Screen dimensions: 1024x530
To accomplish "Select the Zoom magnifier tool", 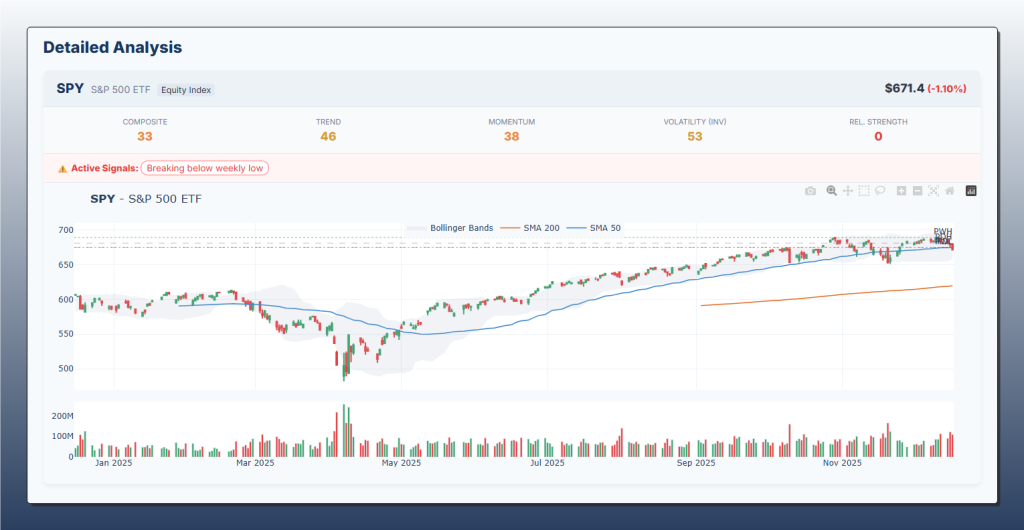I will click(831, 191).
